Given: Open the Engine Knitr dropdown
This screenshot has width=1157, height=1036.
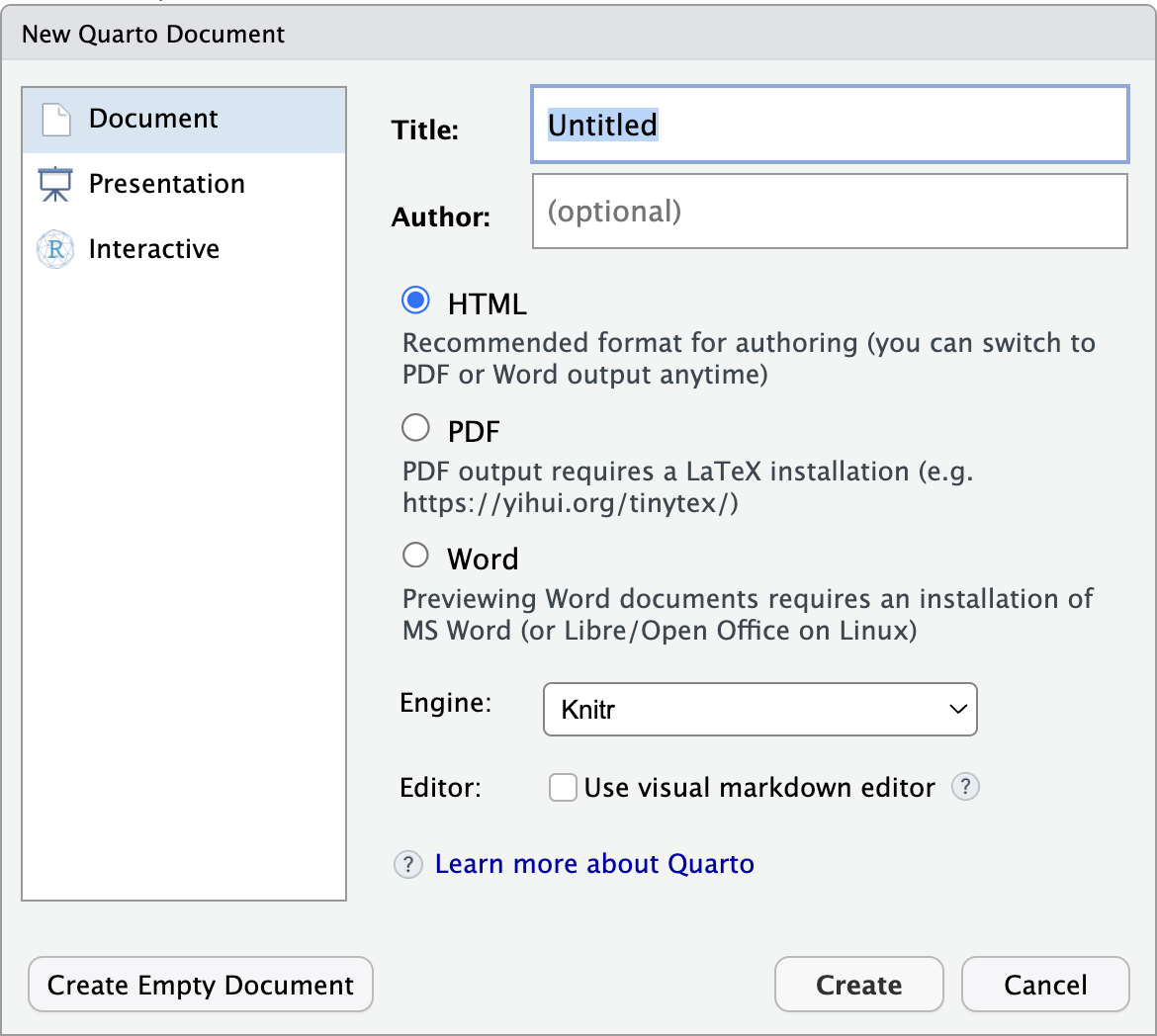Looking at the screenshot, I should pyautogui.click(x=760, y=709).
